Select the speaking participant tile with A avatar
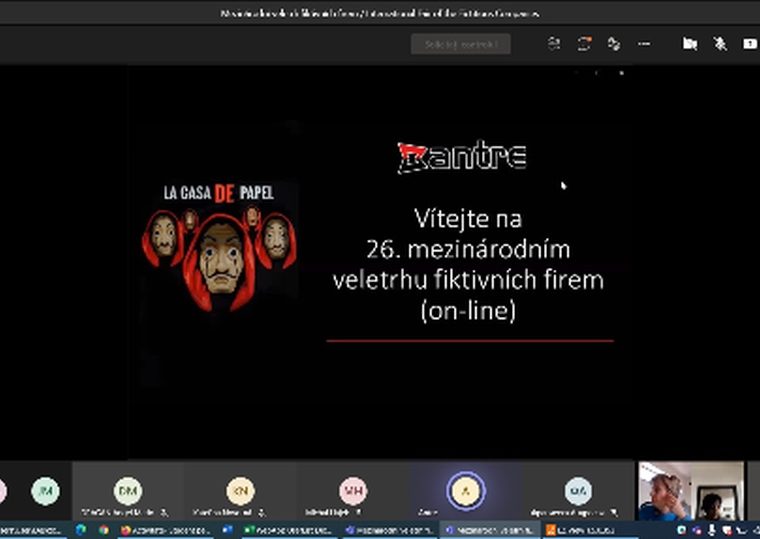This screenshot has height=539, width=760. coord(466,491)
